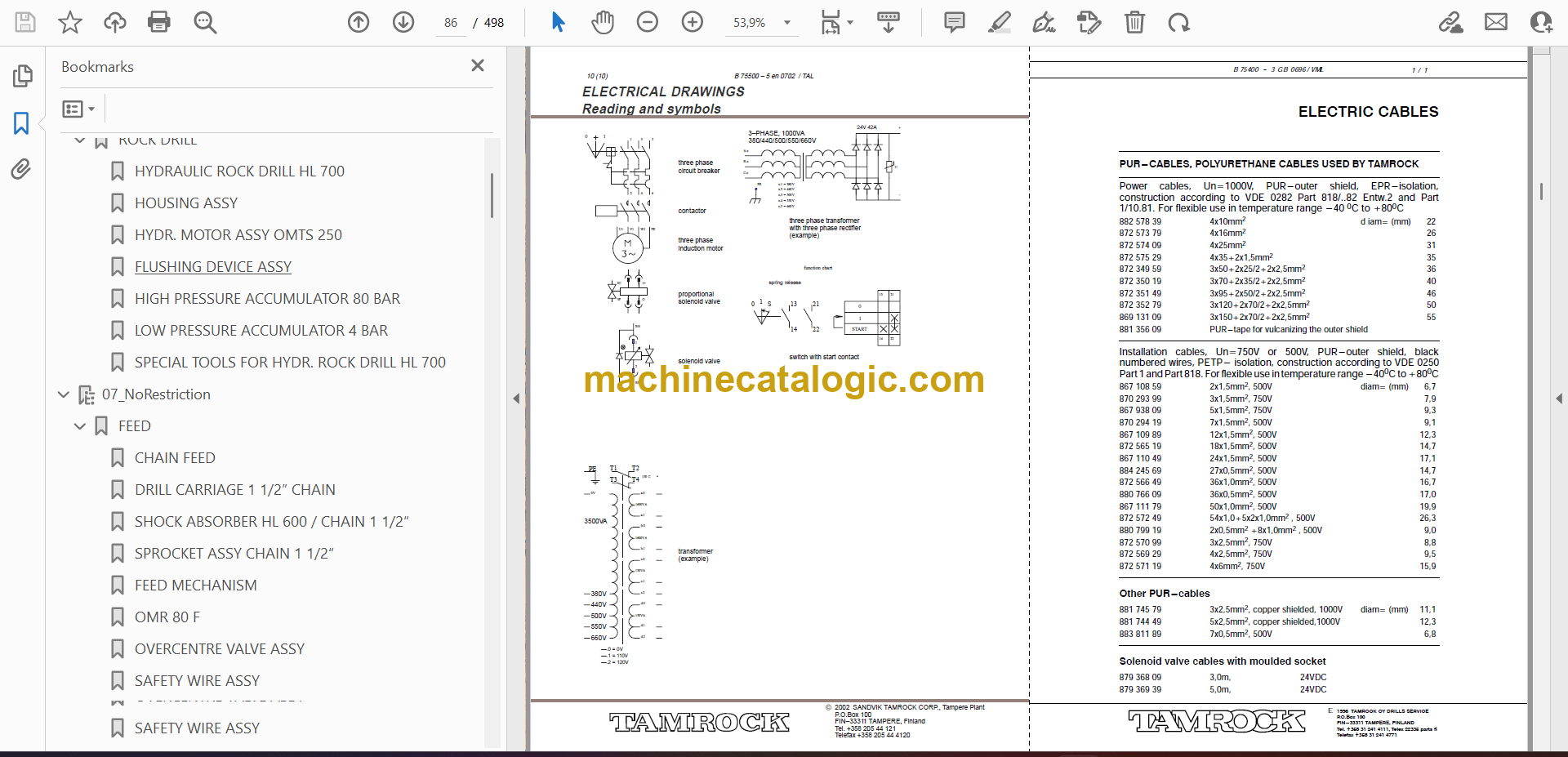Click the OMR 80 F bookmark icon
1568x757 pixels.
click(x=118, y=617)
